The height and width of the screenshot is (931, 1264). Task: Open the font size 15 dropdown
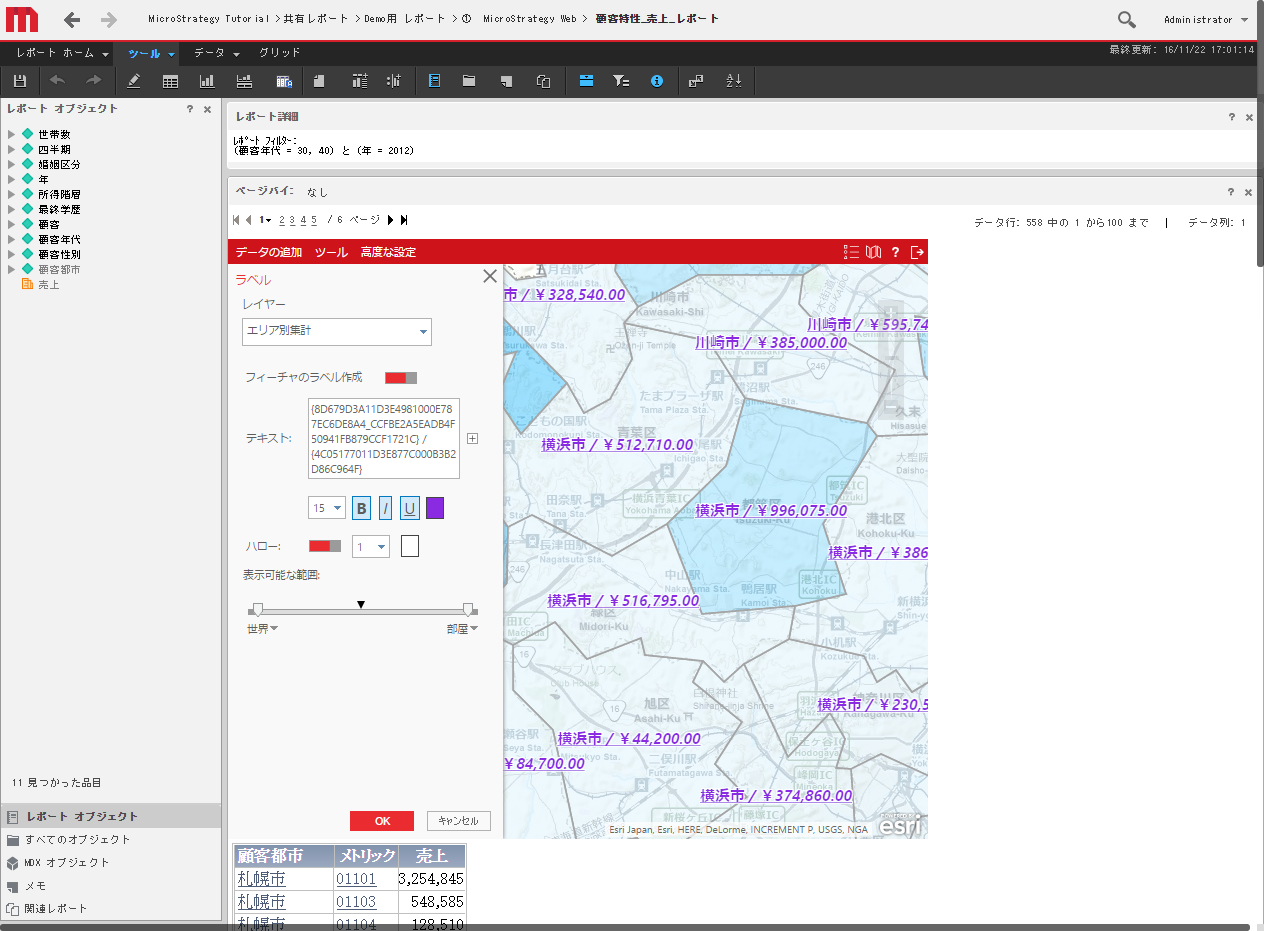[327, 508]
